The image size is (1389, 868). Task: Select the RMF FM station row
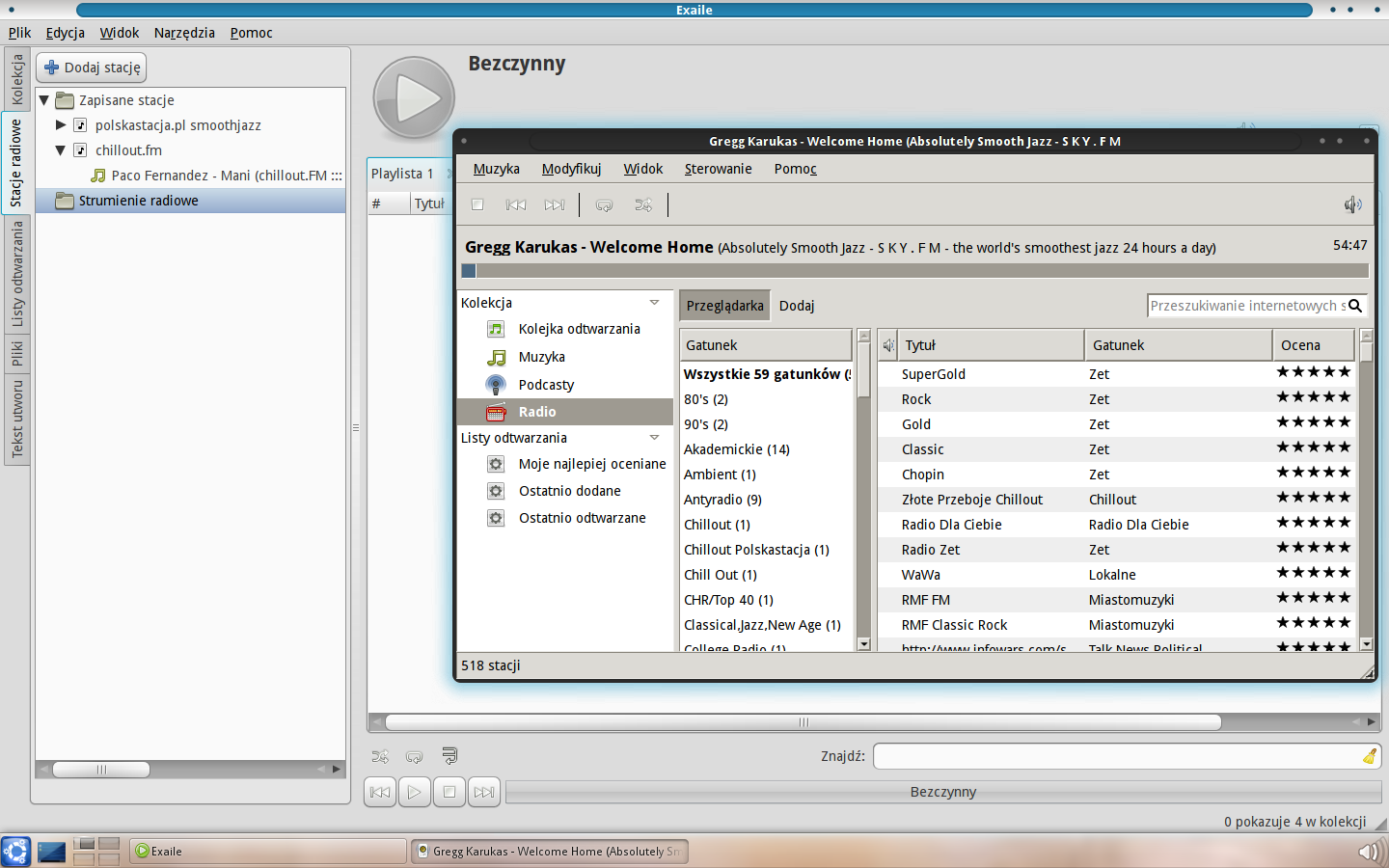(x=1117, y=600)
